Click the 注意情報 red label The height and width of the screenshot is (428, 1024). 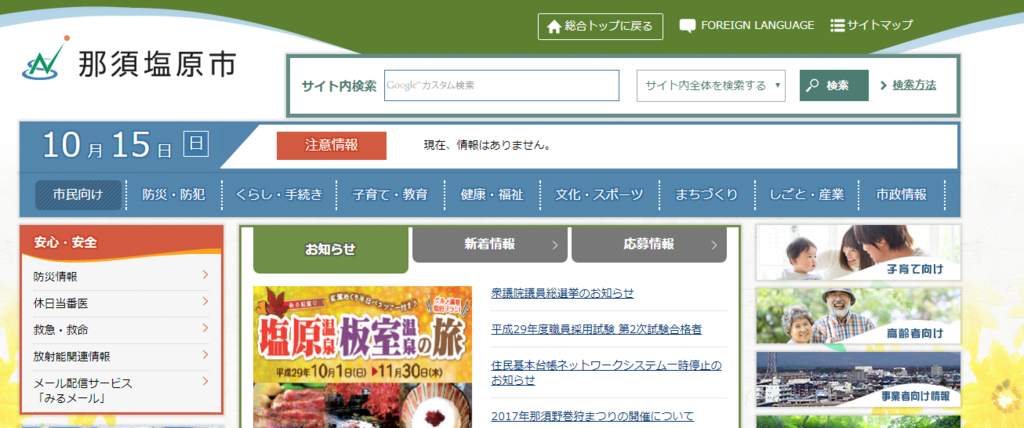(x=331, y=146)
